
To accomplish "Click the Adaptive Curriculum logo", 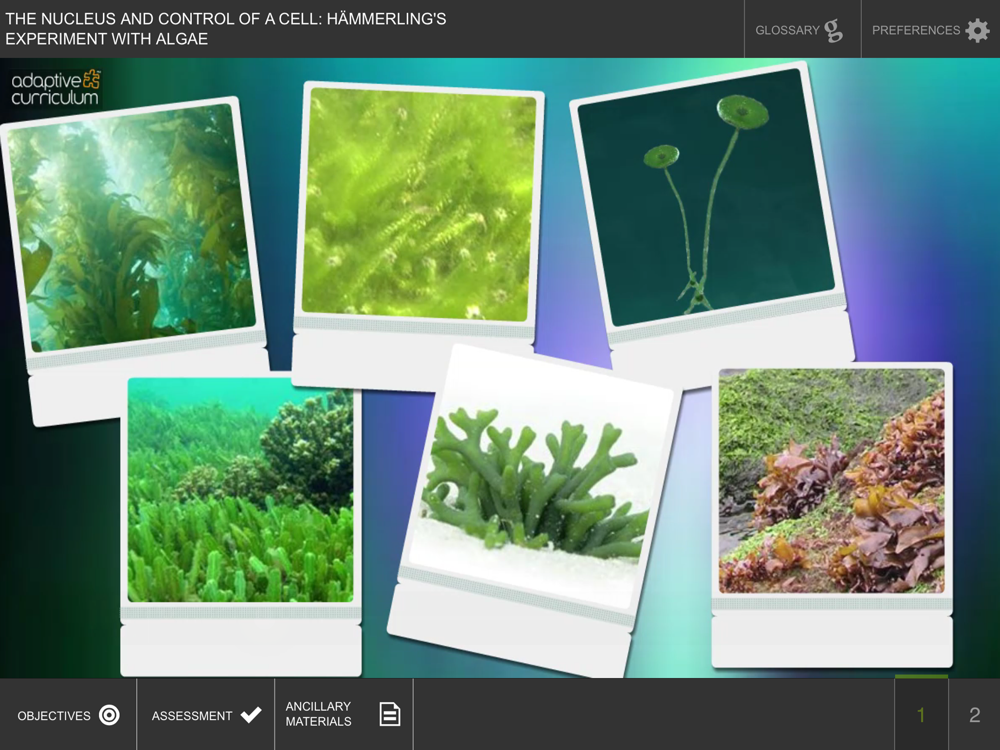I will [56, 88].
